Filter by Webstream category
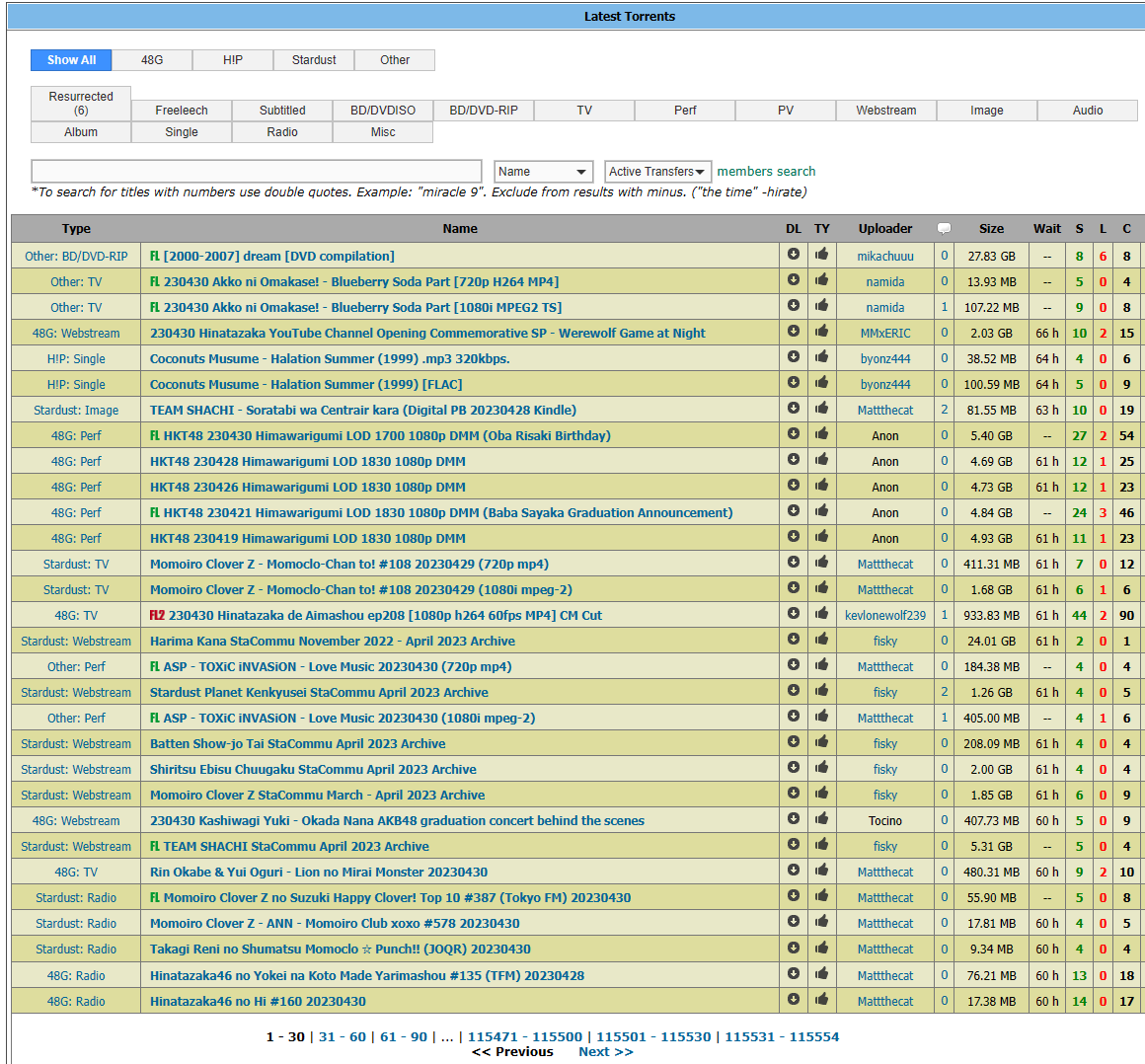 (x=885, y=111)
